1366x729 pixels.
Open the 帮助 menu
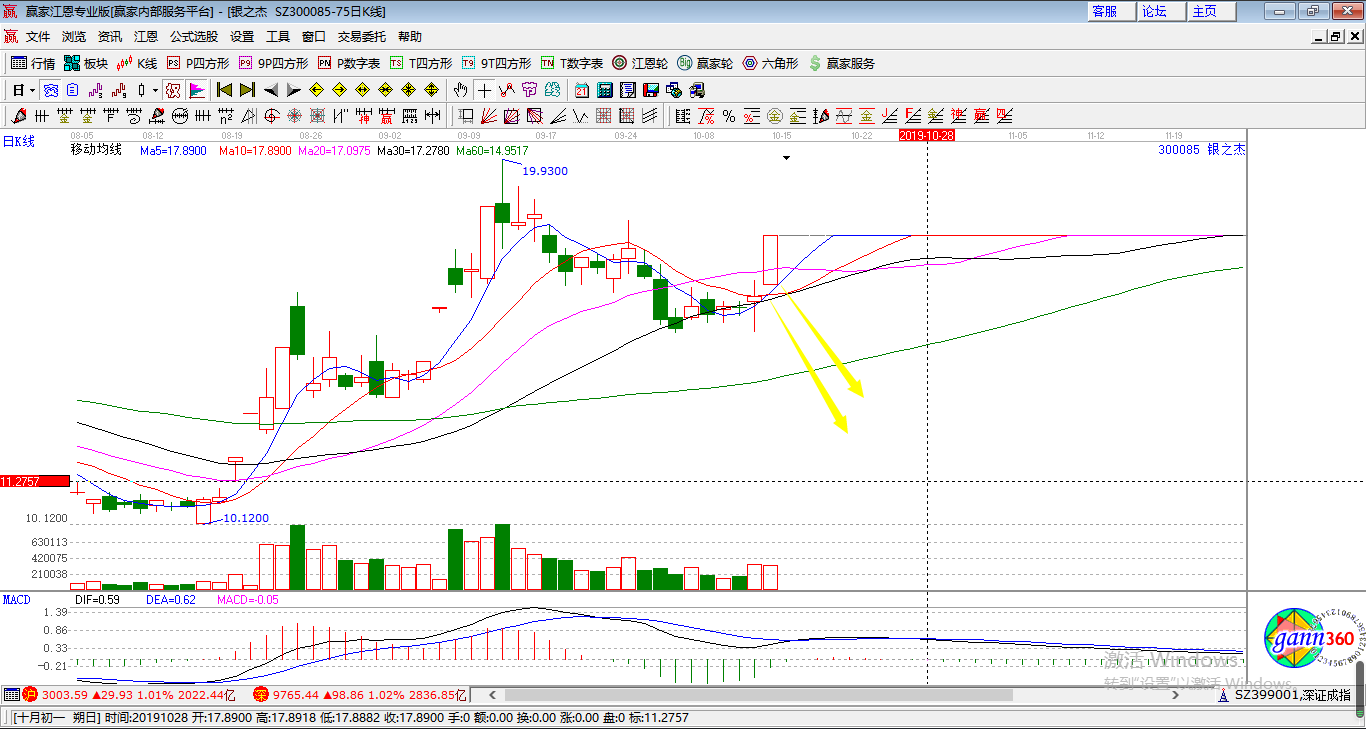[410, 37]
